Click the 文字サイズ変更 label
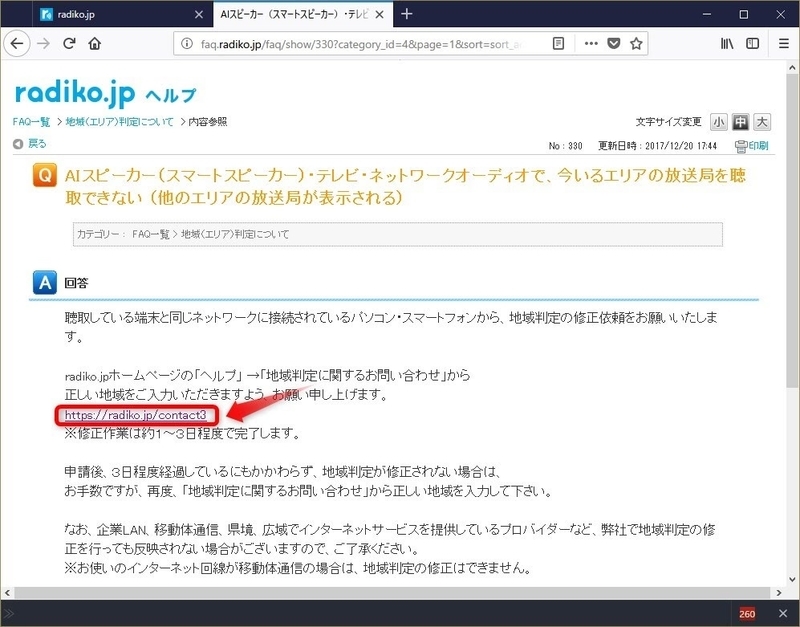The height and width of the screenshot is (627, 800). [x=668, y=122]
